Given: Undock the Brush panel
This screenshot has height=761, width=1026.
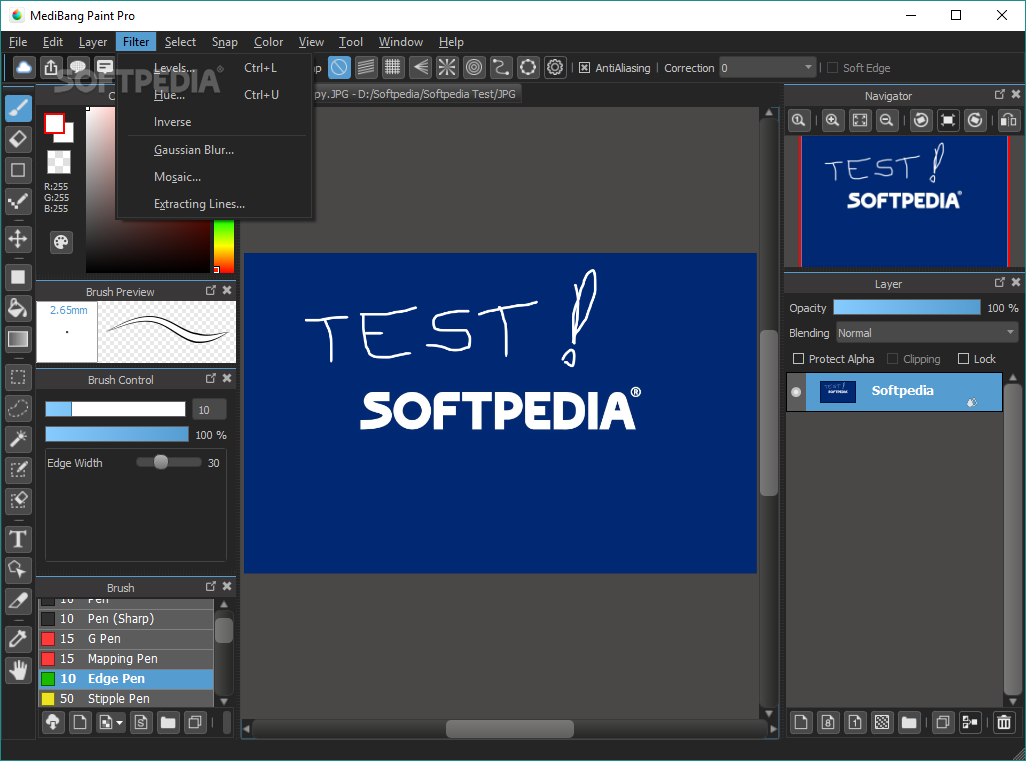Looking at the screenshot, I should [211, 586].
